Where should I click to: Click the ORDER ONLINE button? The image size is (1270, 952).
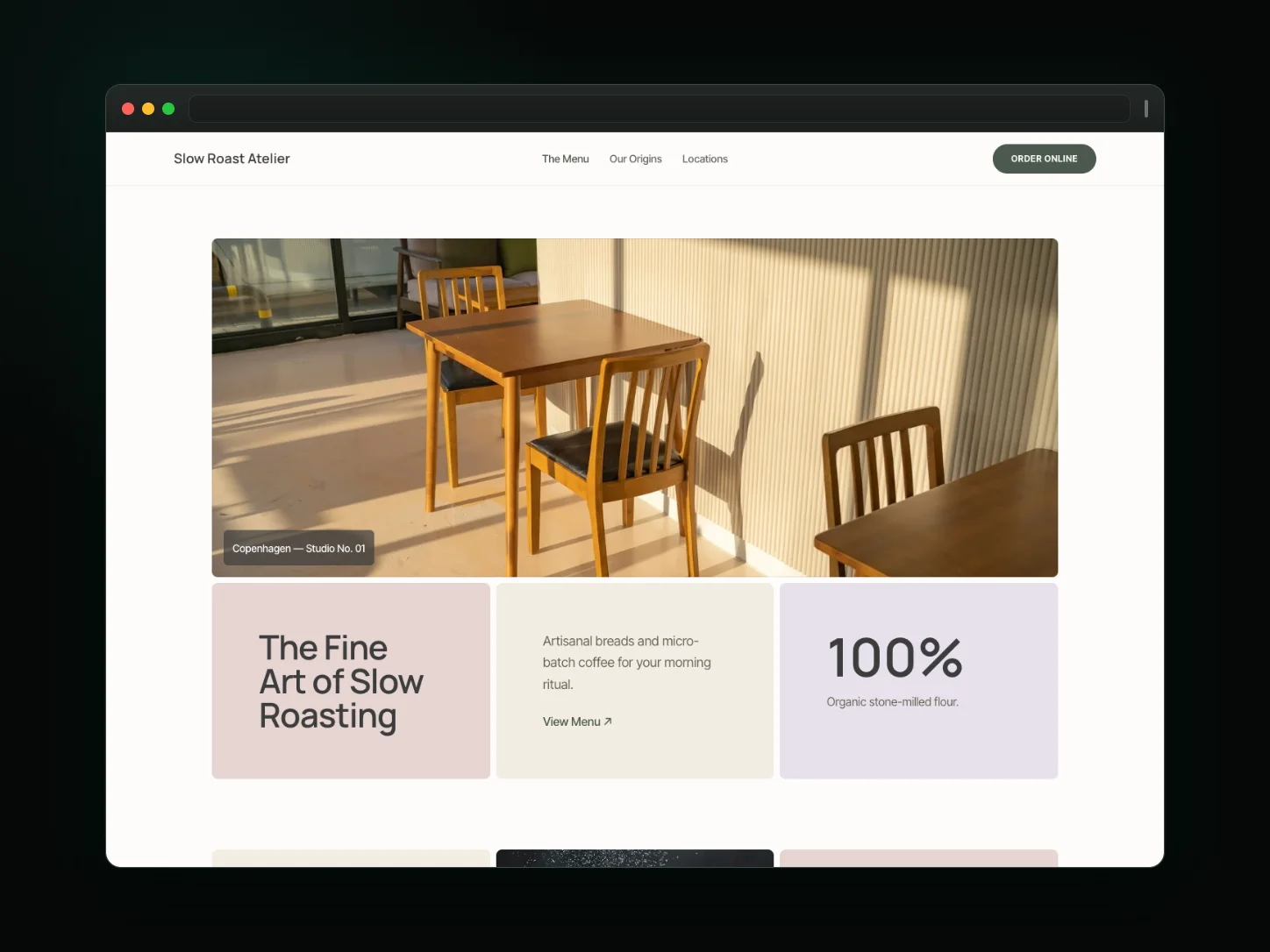(x=1044, y=159)
